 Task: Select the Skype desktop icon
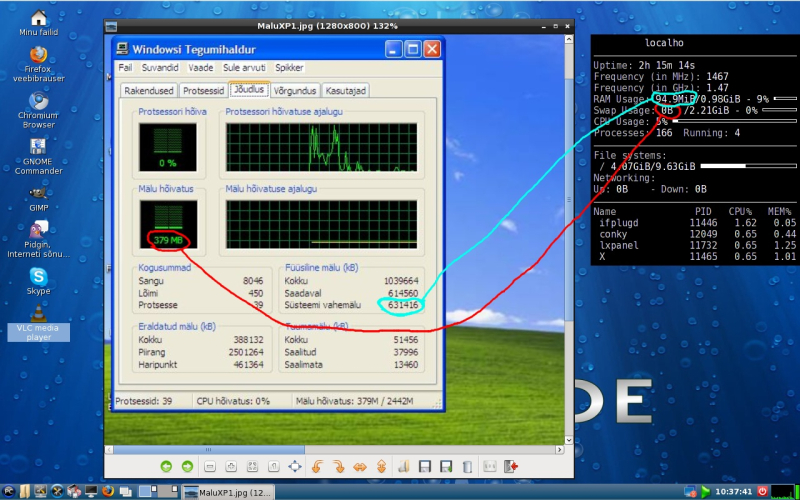tap(39, 282)
